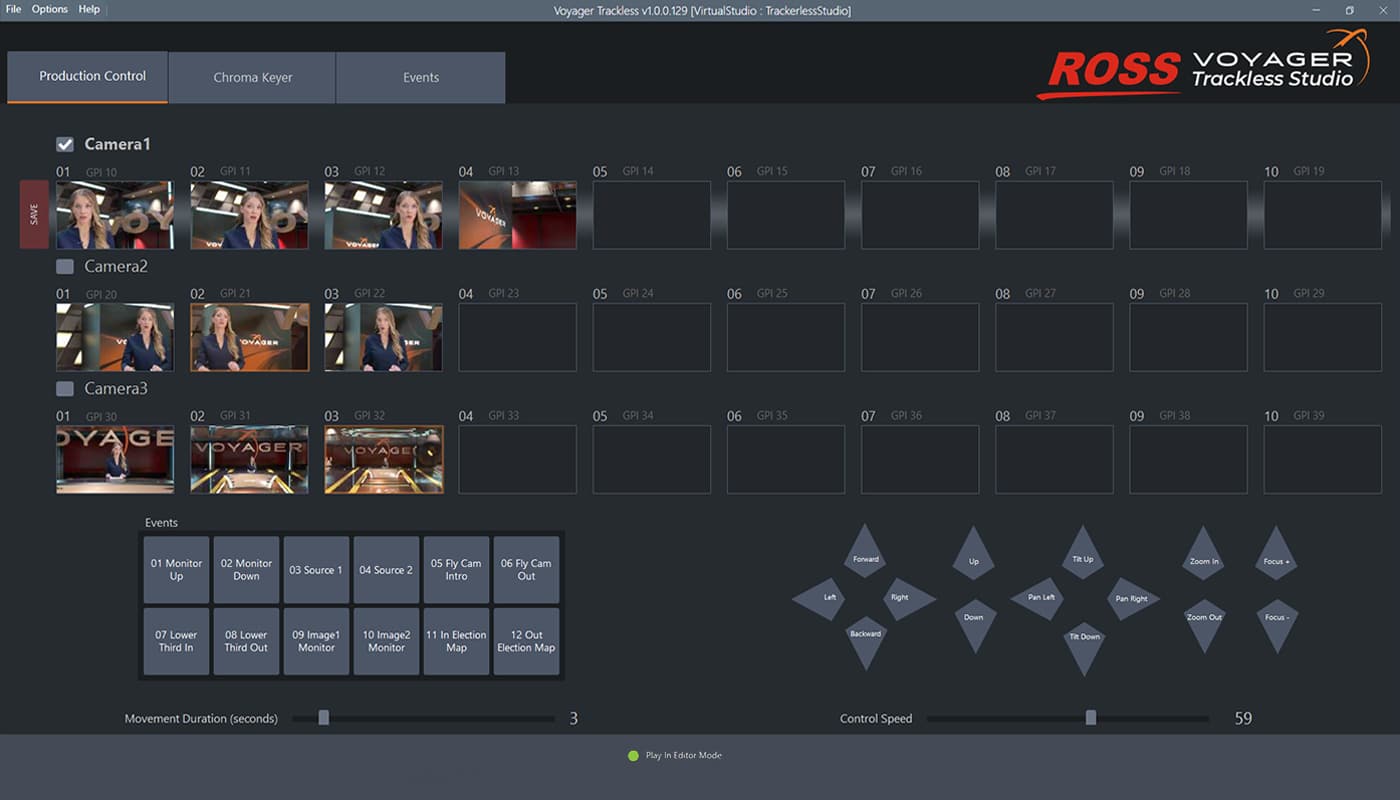Click empty Camera1 preset slot 10

[1323, 215]
